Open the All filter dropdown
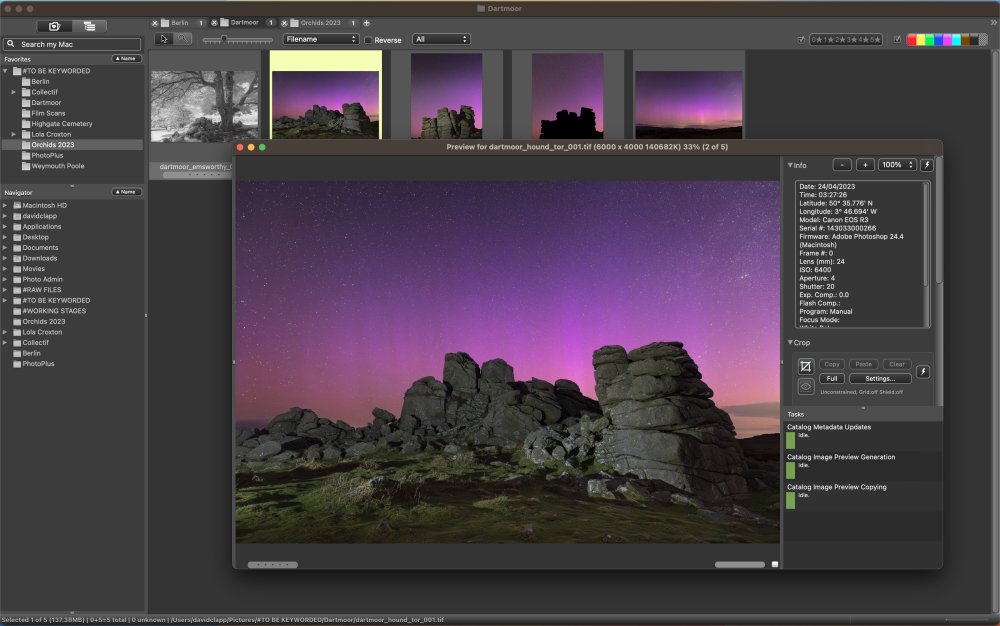 tap(441, 40)
